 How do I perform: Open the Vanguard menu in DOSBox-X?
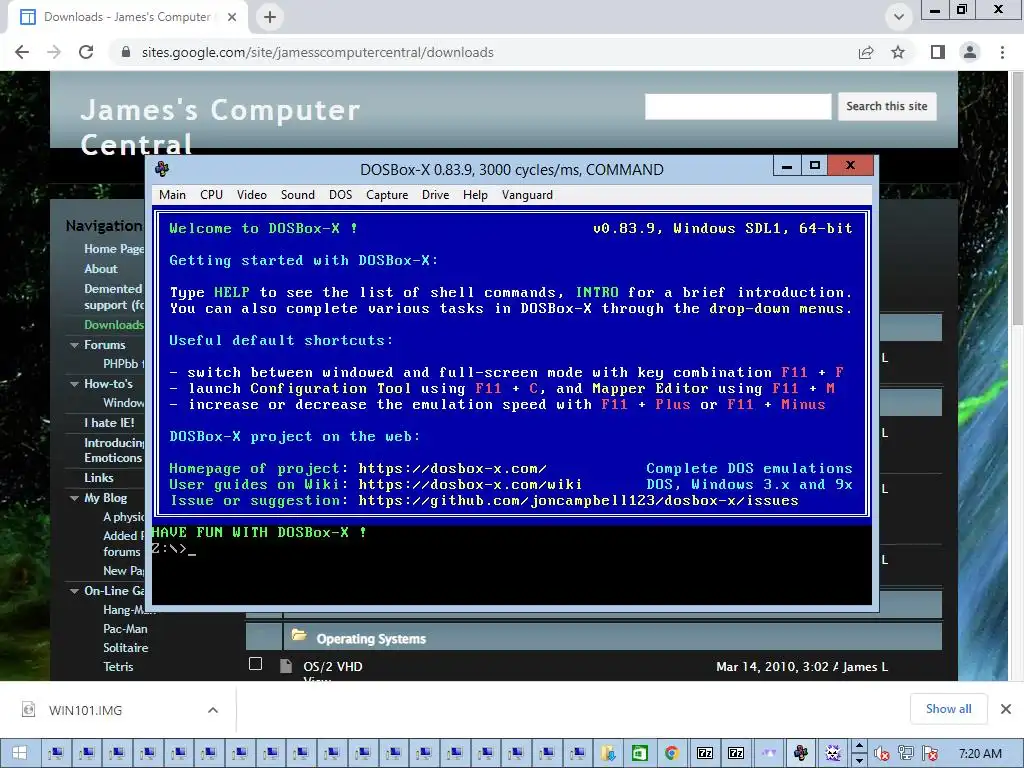click(527, 195)
